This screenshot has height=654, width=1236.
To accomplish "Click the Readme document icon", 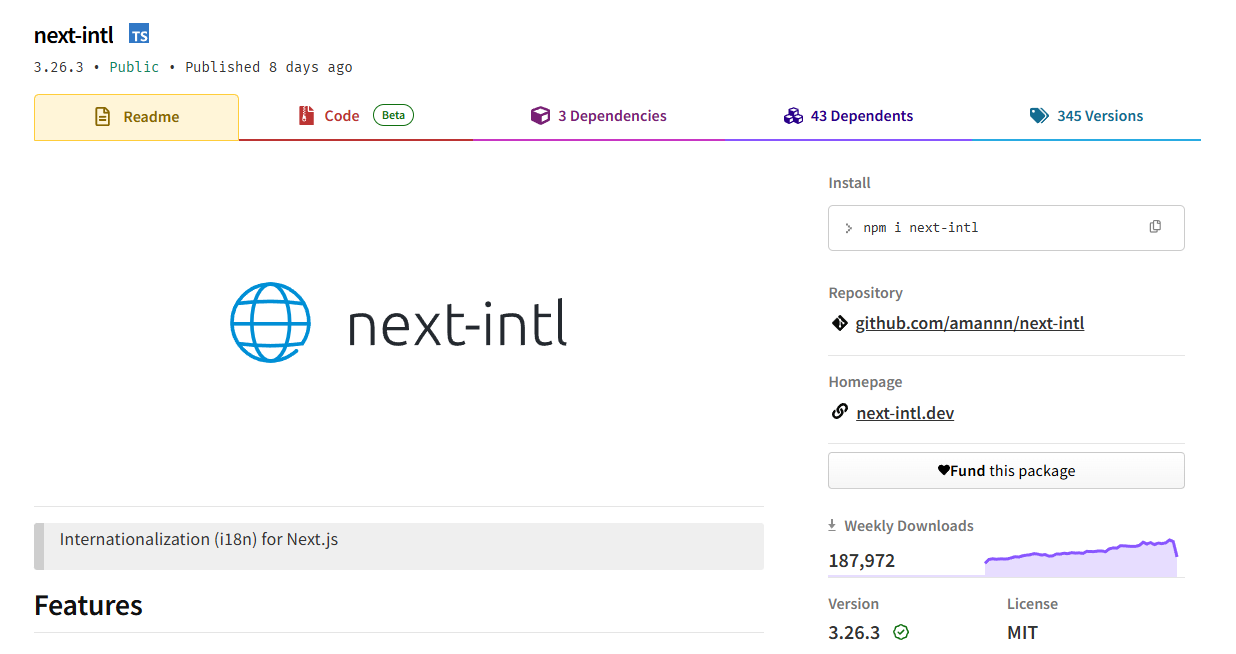I will (102, 117).
